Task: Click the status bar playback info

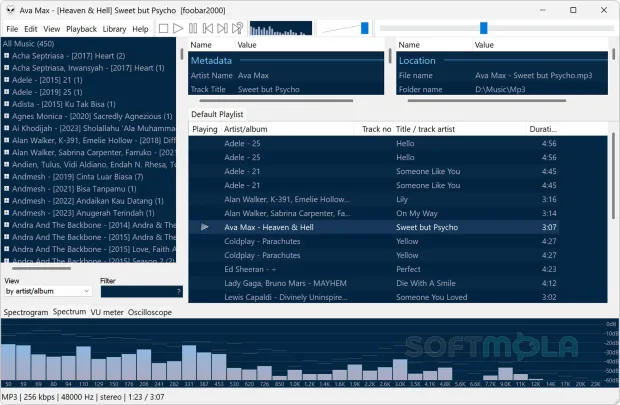Action: [x=83, y=397]
